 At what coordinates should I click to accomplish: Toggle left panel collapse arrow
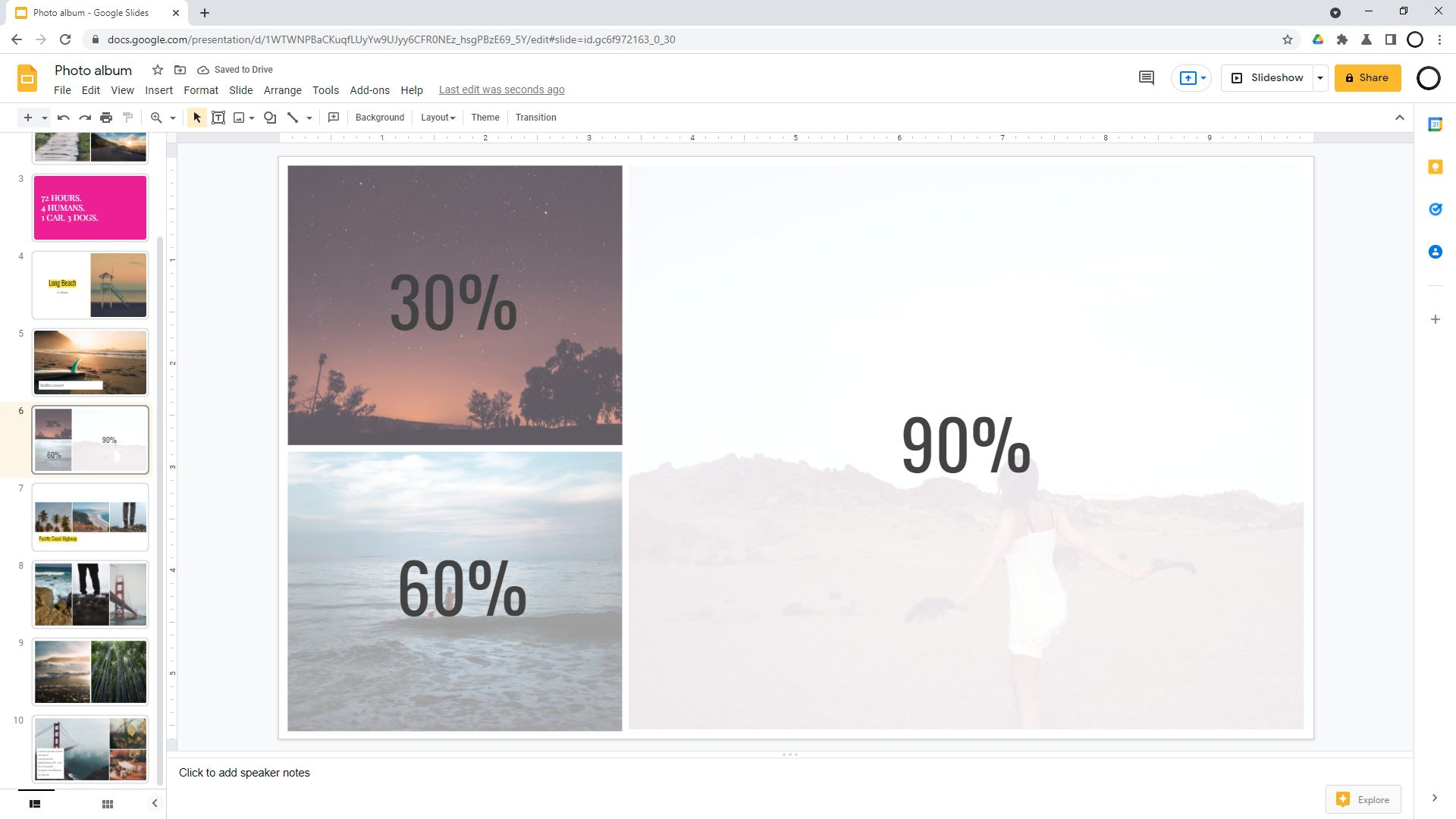pyautogui.click(x=154, y=802)
